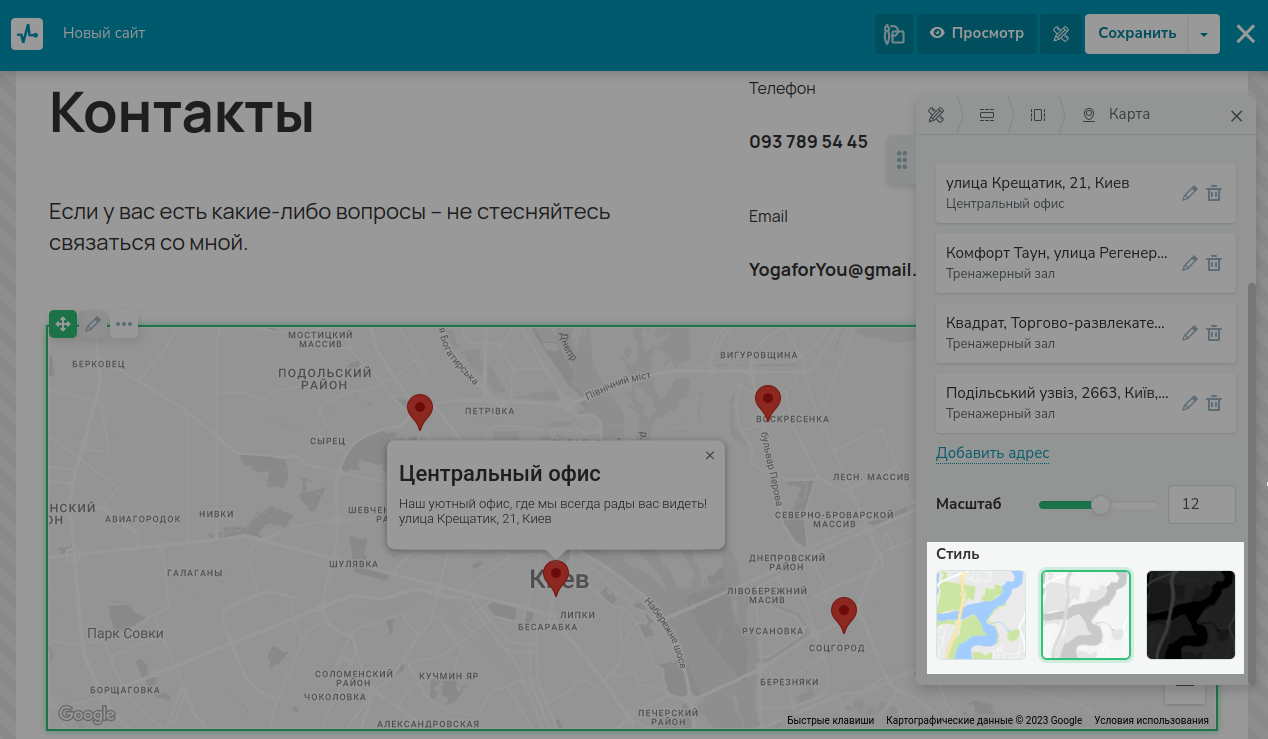Click the site logo icon in header
Viewport: 1268px width, 739px height.
27,34
